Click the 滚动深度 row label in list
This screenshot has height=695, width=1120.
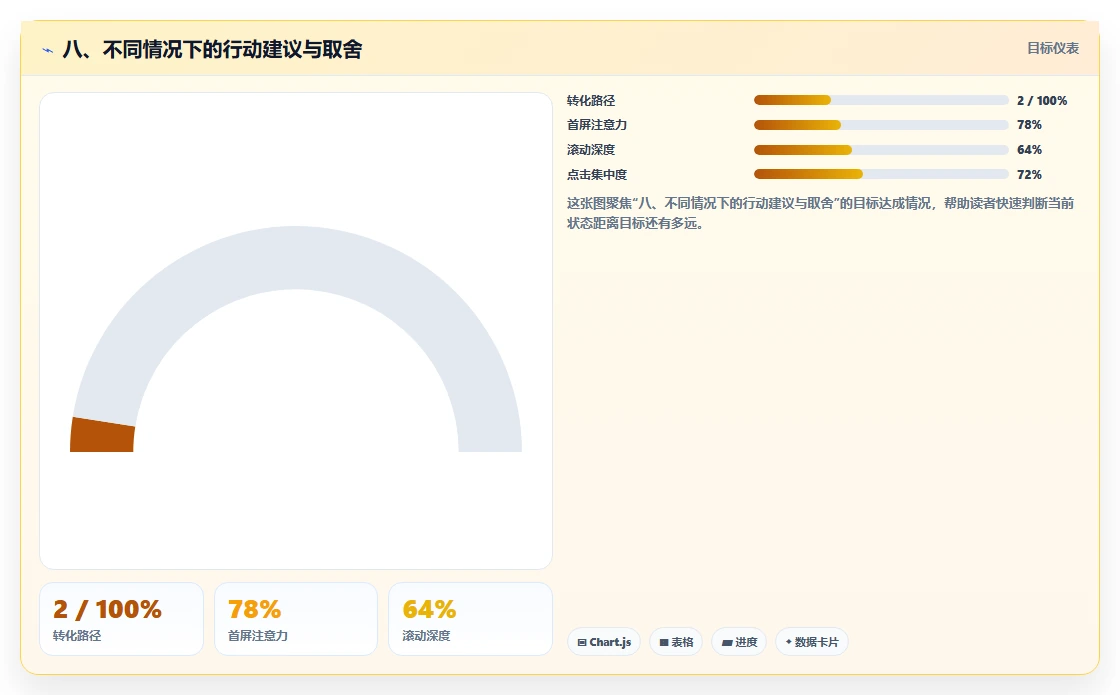pyautogui.click(x=591, y=150)
